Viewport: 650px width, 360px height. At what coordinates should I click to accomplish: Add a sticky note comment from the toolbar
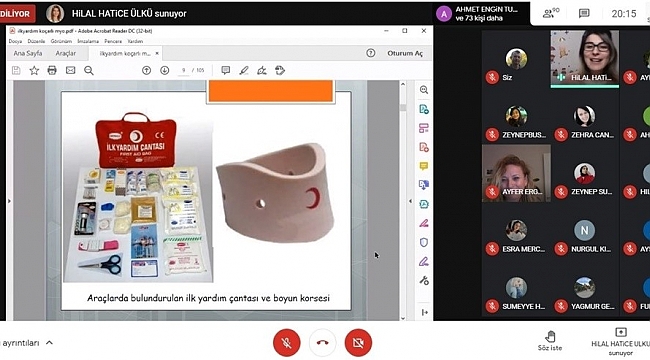click(x=226, y=71)
